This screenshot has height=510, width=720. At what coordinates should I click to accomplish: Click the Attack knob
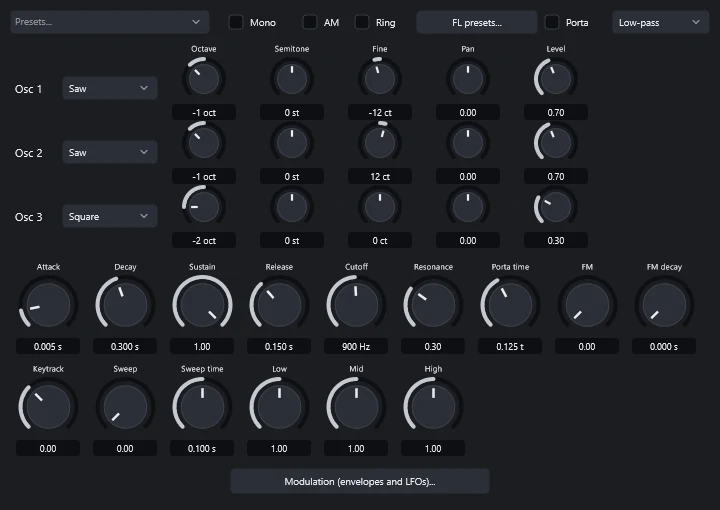[x=48, y=304]
